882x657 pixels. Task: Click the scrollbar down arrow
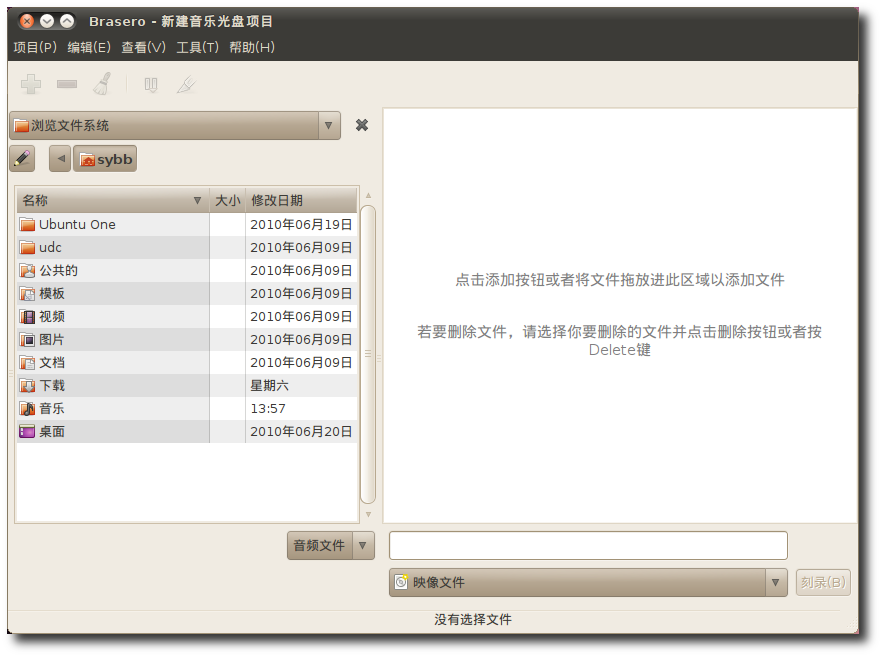[368, 514]
